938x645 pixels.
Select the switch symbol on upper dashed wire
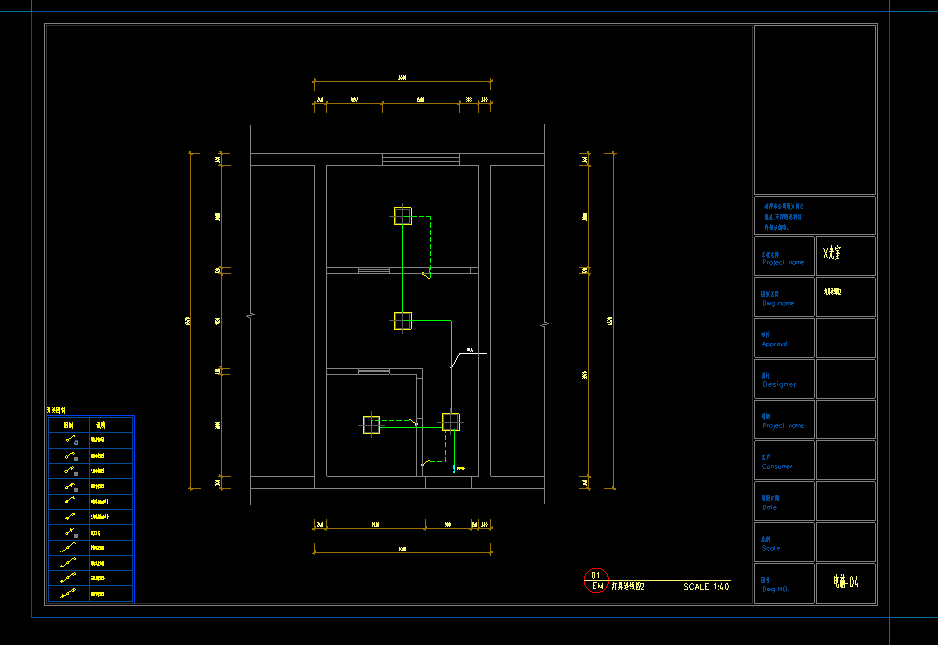427,274
